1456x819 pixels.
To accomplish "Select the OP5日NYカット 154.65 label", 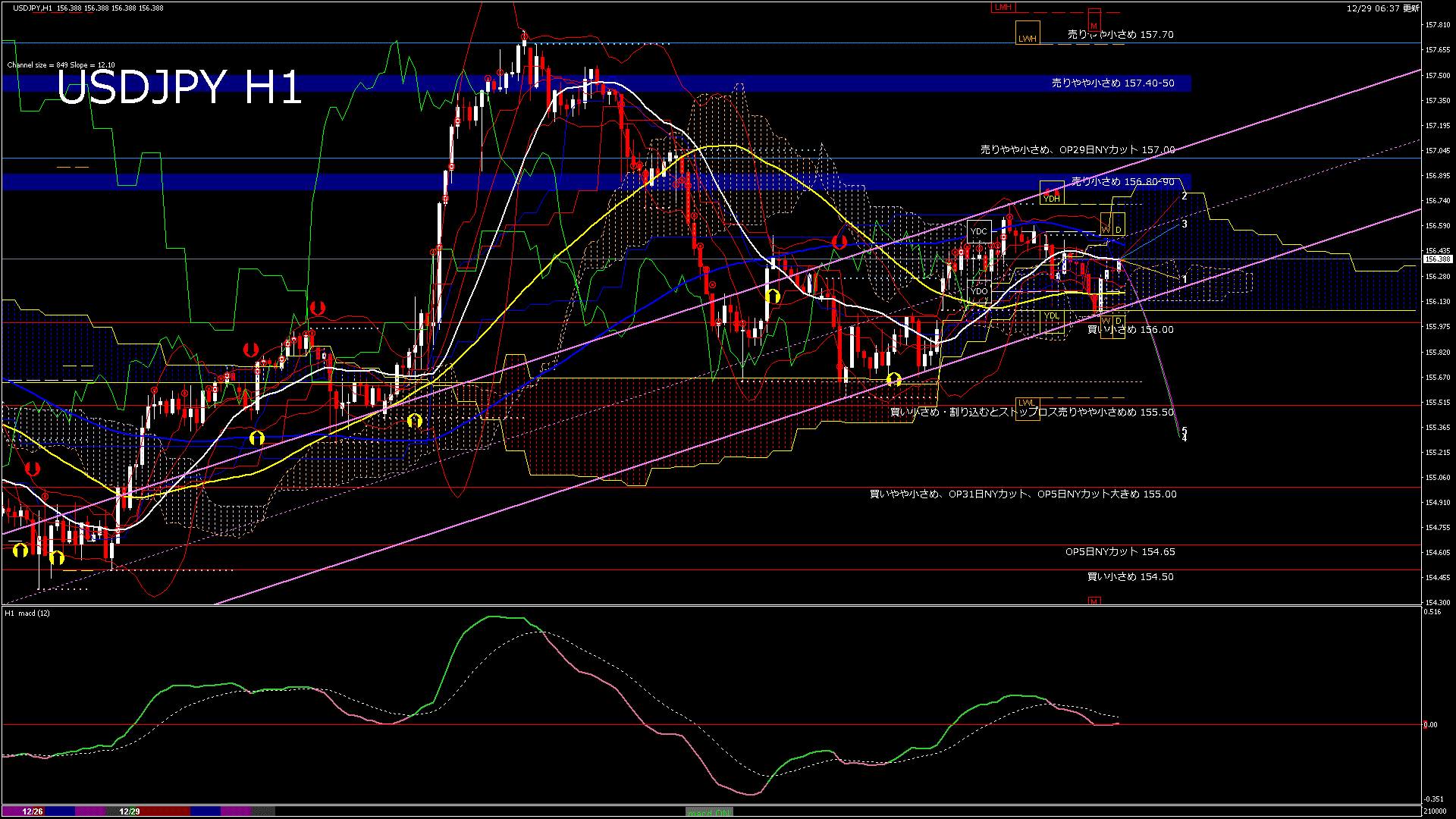I will (1119, 552).
